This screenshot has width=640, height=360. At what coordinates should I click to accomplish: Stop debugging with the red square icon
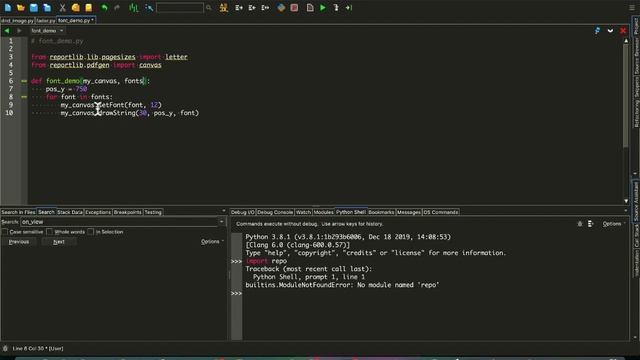[x=294, y=7]
